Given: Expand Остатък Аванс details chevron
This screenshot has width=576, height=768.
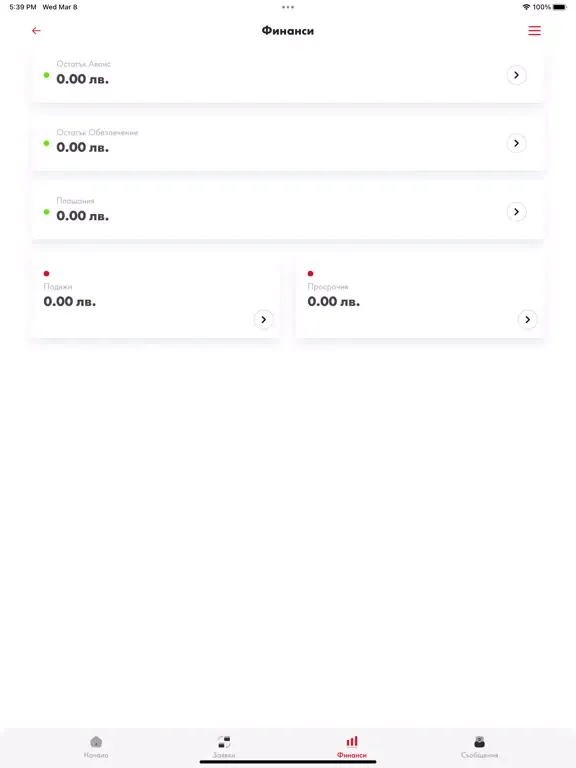Looking at the screenshot, I should click(x=516, y=75).
